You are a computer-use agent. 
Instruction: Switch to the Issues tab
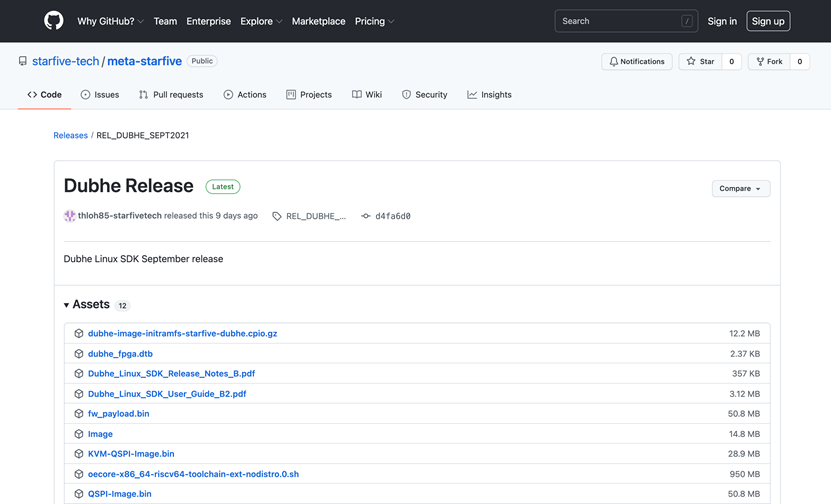pos(99,95)
